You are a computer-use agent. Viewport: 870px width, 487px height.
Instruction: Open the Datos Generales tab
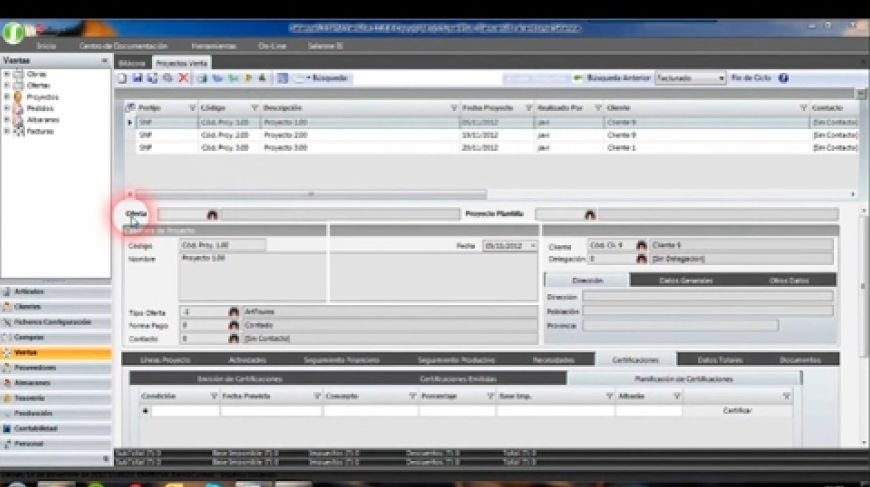coord(686,281)
